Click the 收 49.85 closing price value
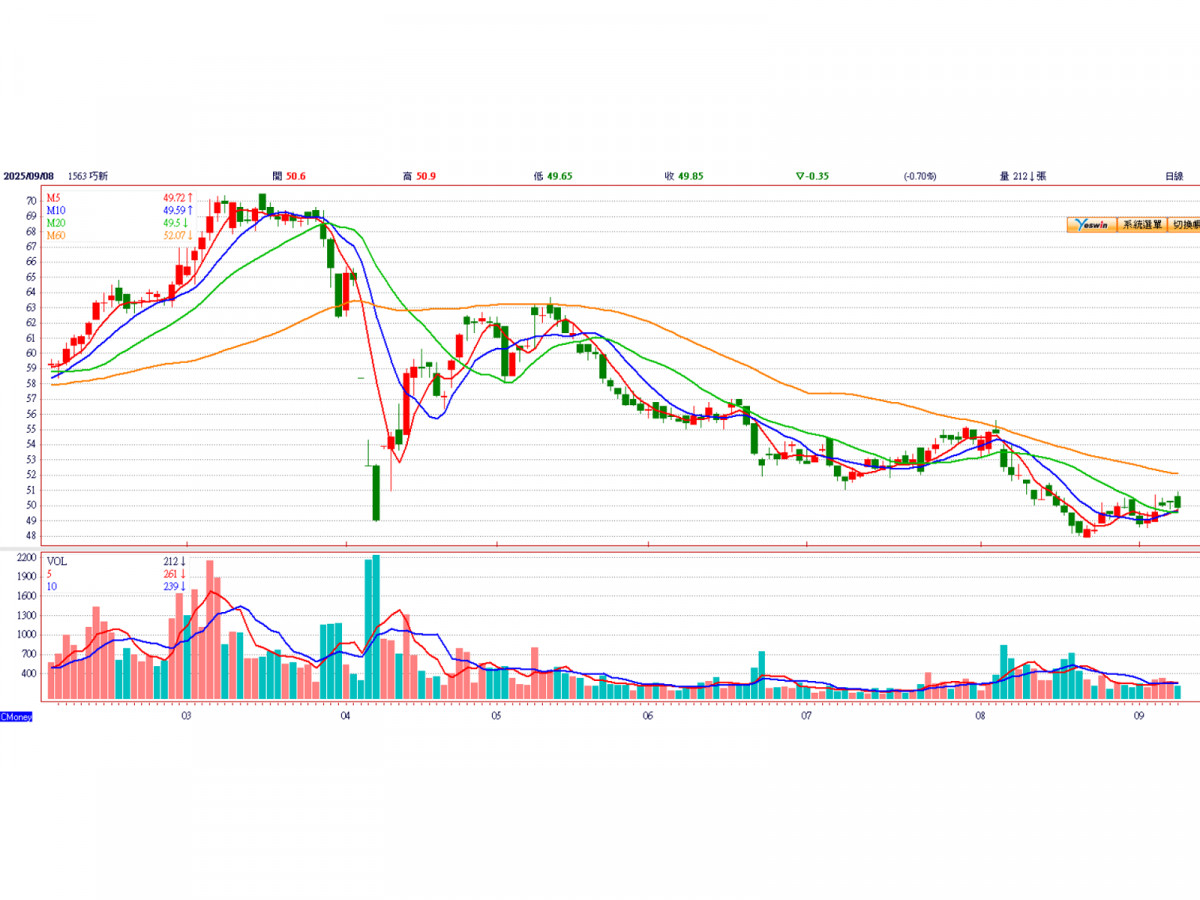1200x900 pixels. pos(684,176)
